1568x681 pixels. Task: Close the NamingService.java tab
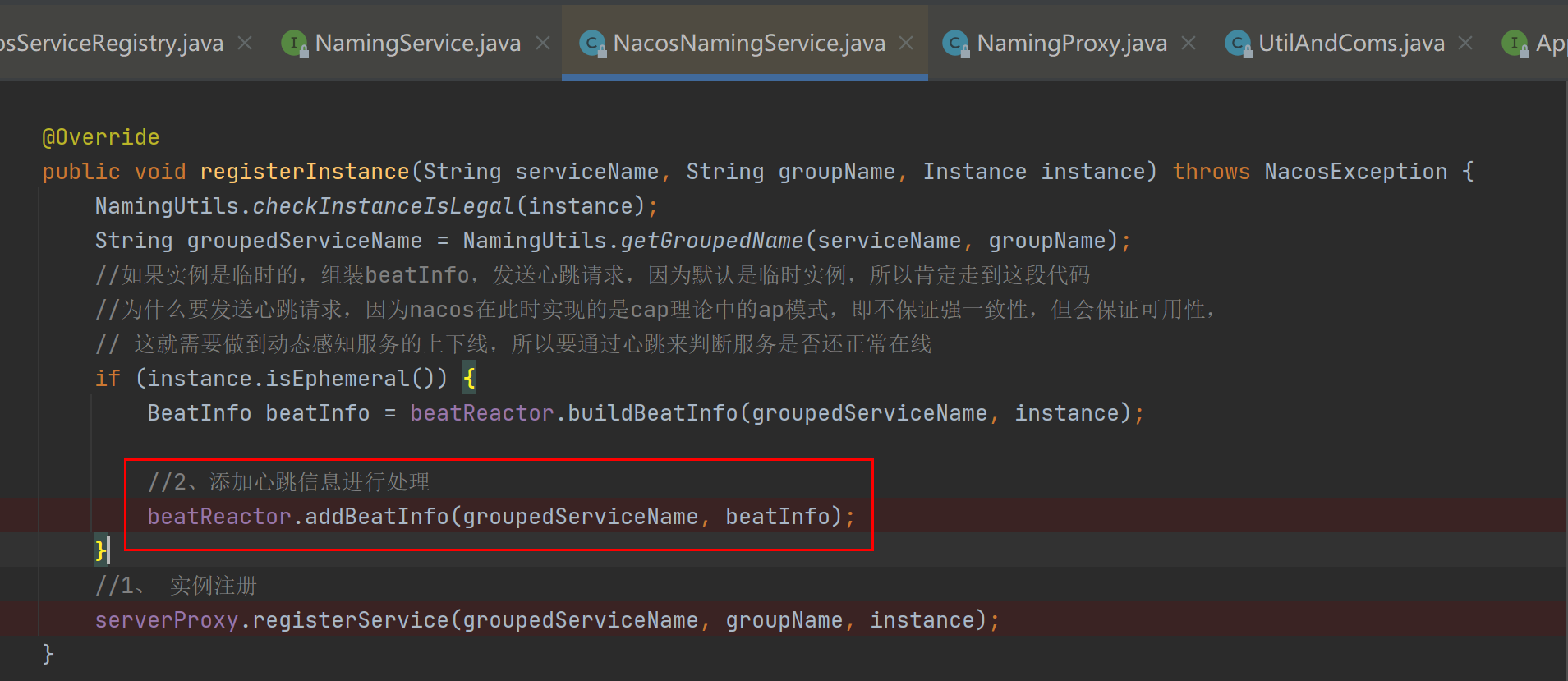coord(543,43)
